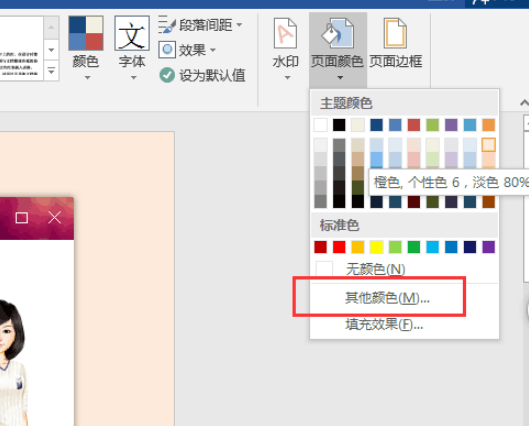Pick standard light blue color swatch
Image resolution: width=529 pixels, height=426 pixels.
click(433, 247)
